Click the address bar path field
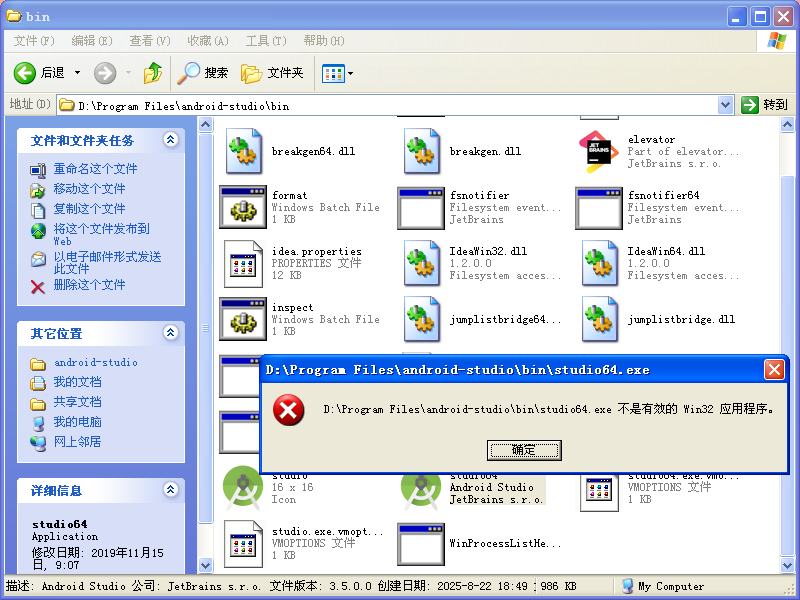Viewport: 800px width, 600px height. tap(388, 106)
